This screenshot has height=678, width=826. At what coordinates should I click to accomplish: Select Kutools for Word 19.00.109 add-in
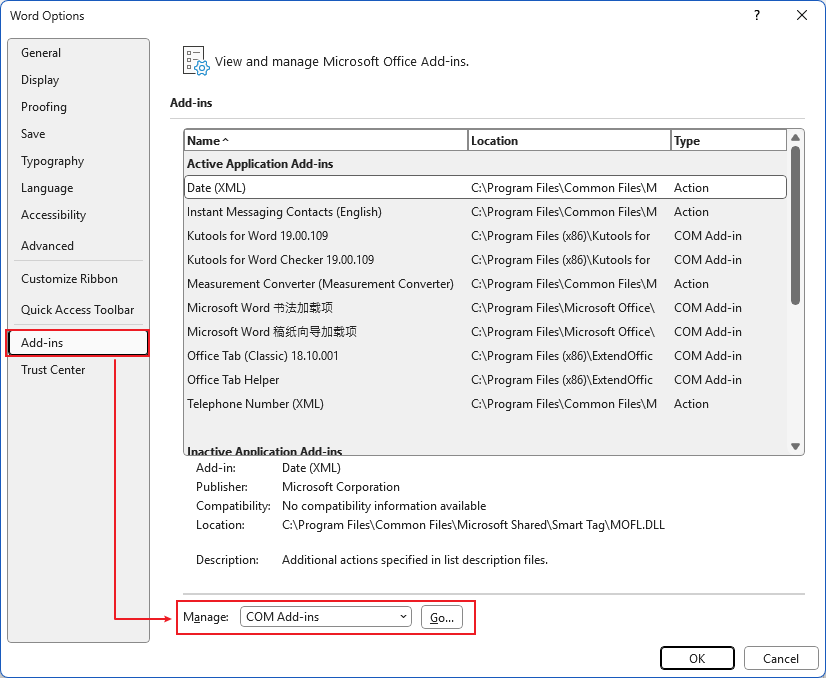coord(257,236)
